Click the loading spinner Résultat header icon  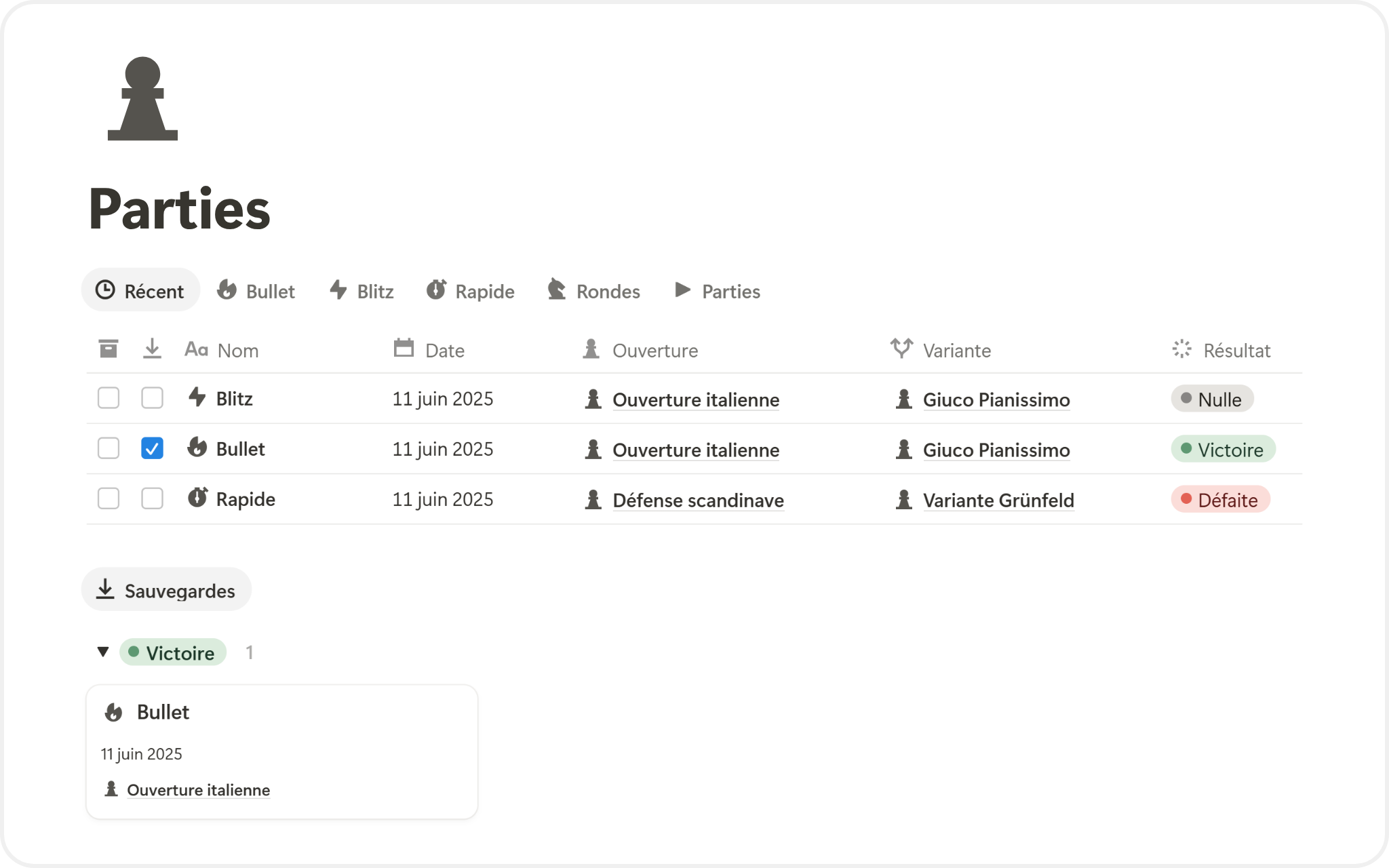coord(1181,349)
